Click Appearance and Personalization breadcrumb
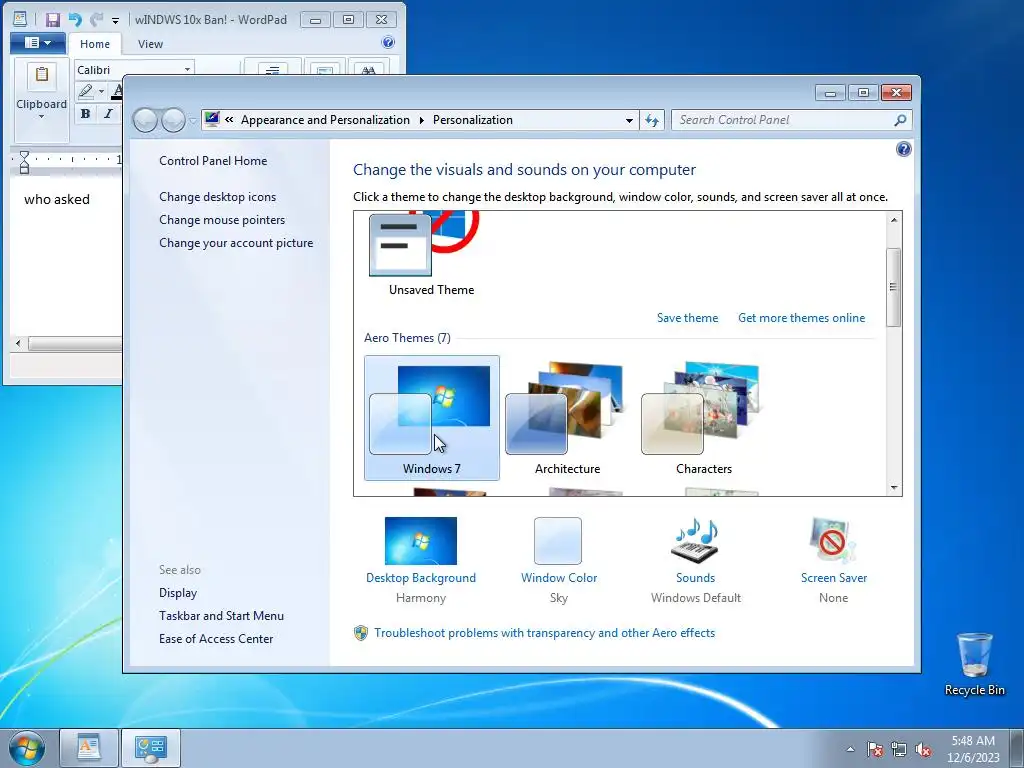The width and height of the screenshot is (1024, 768). [325, 120]
